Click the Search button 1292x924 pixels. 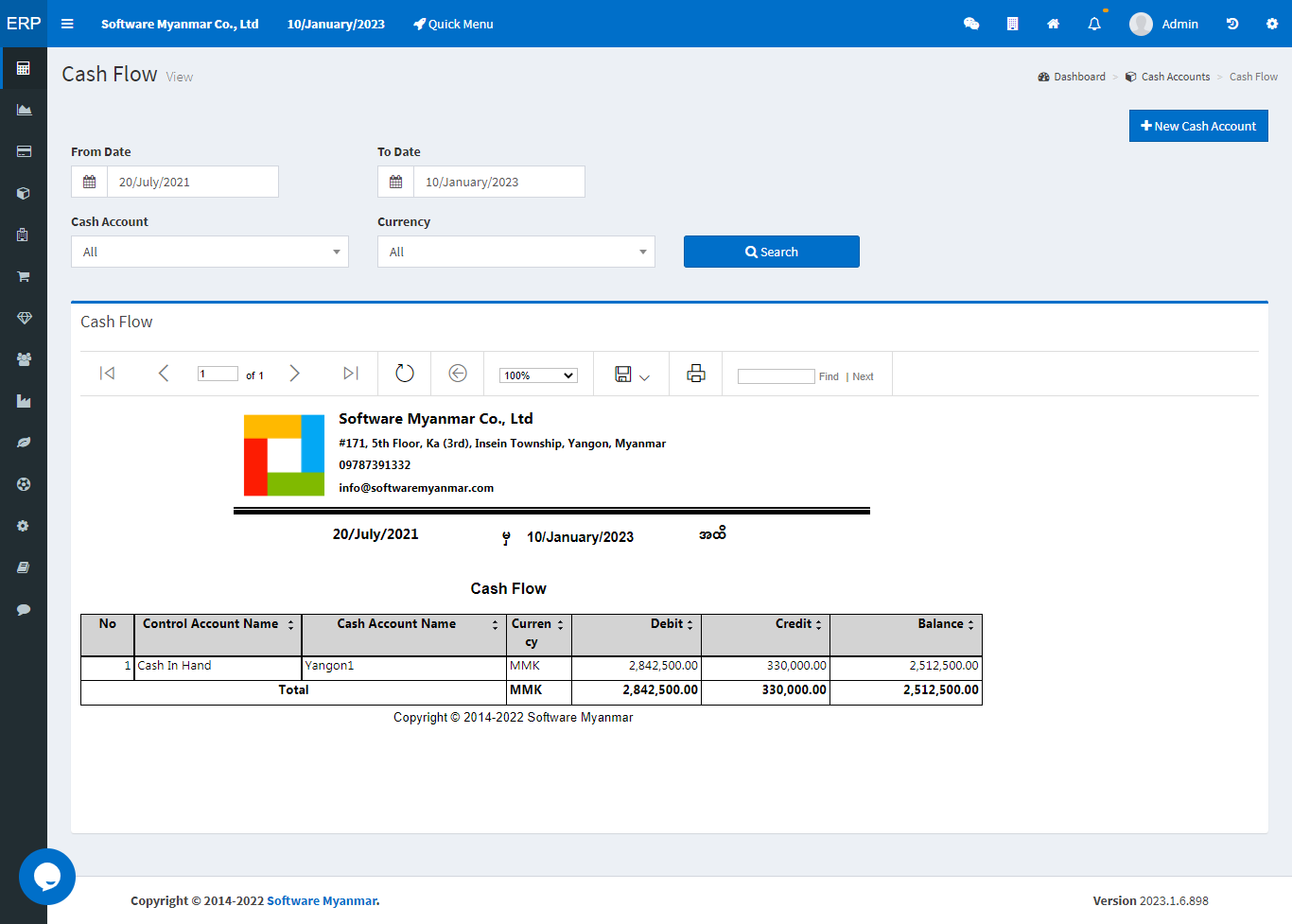coord(772,252)
